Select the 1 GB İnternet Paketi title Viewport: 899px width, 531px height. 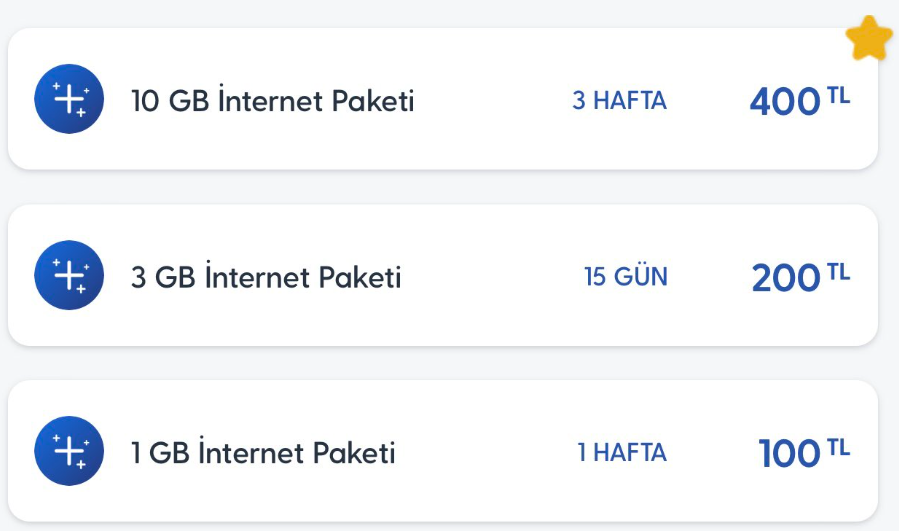tap(263, 452)
